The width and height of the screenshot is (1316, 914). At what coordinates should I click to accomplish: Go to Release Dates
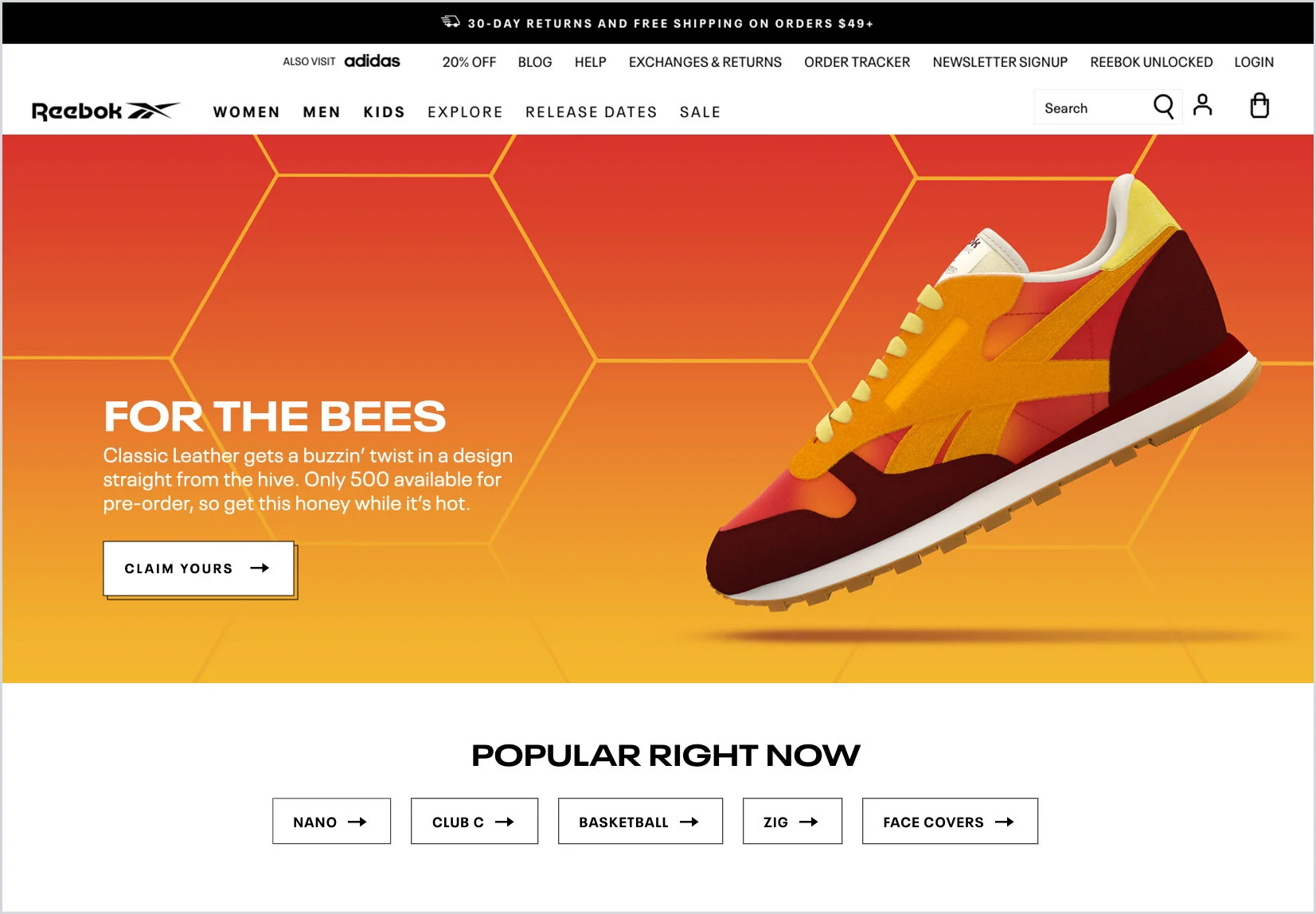[592, 112]
